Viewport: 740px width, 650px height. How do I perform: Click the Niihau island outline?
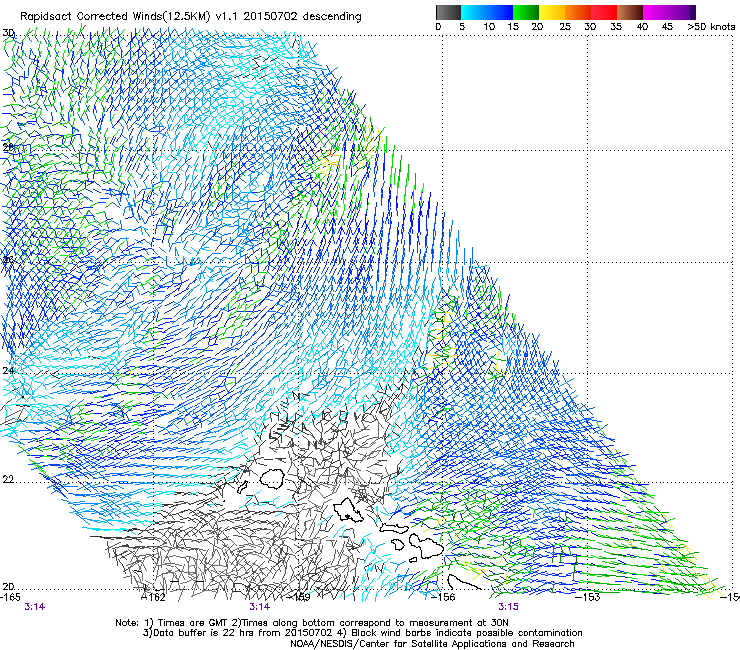pyautogui.click(x=243, y=486)
